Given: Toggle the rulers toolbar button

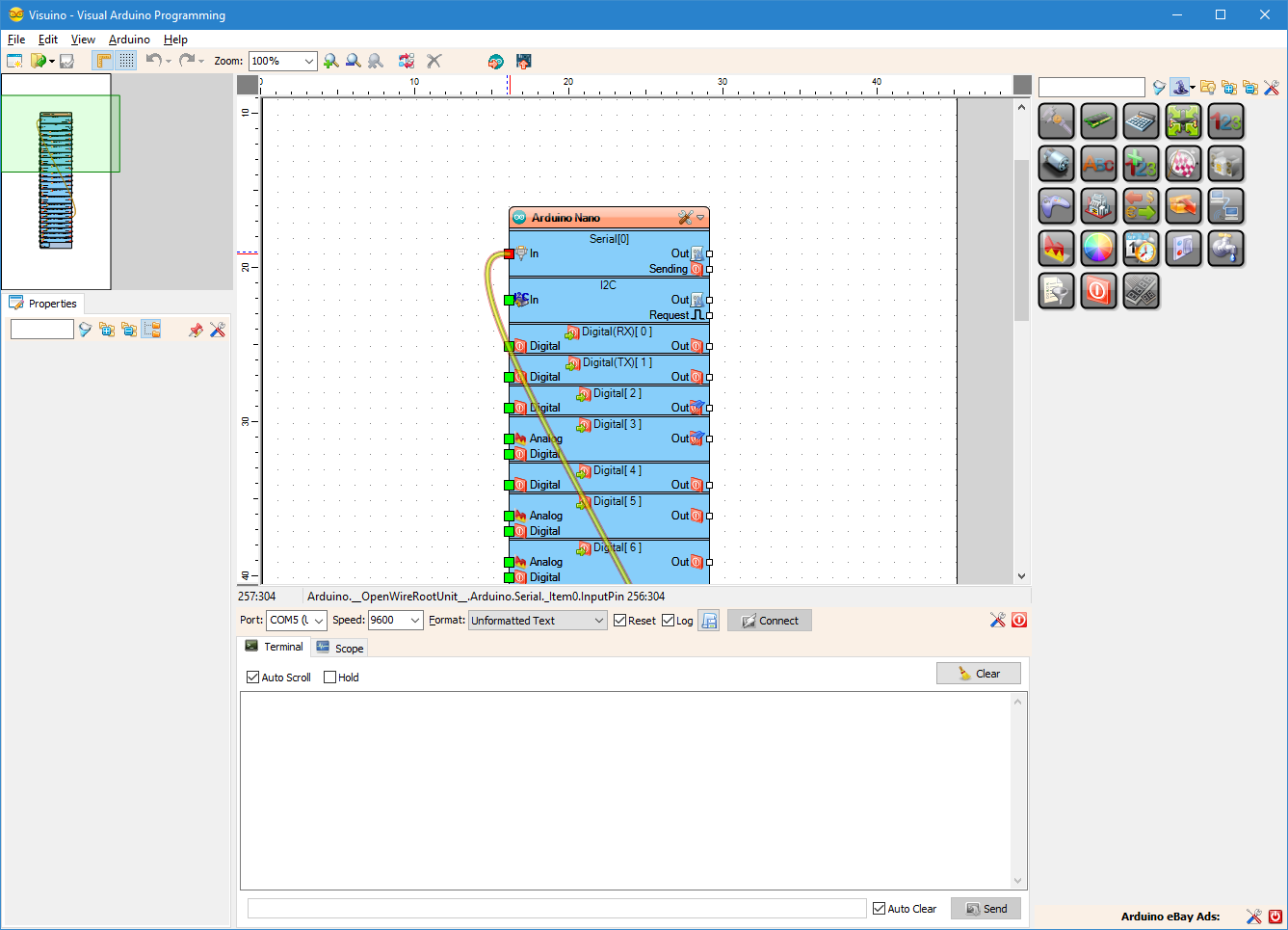Looking at the screenshot, I should coord(103,61).
